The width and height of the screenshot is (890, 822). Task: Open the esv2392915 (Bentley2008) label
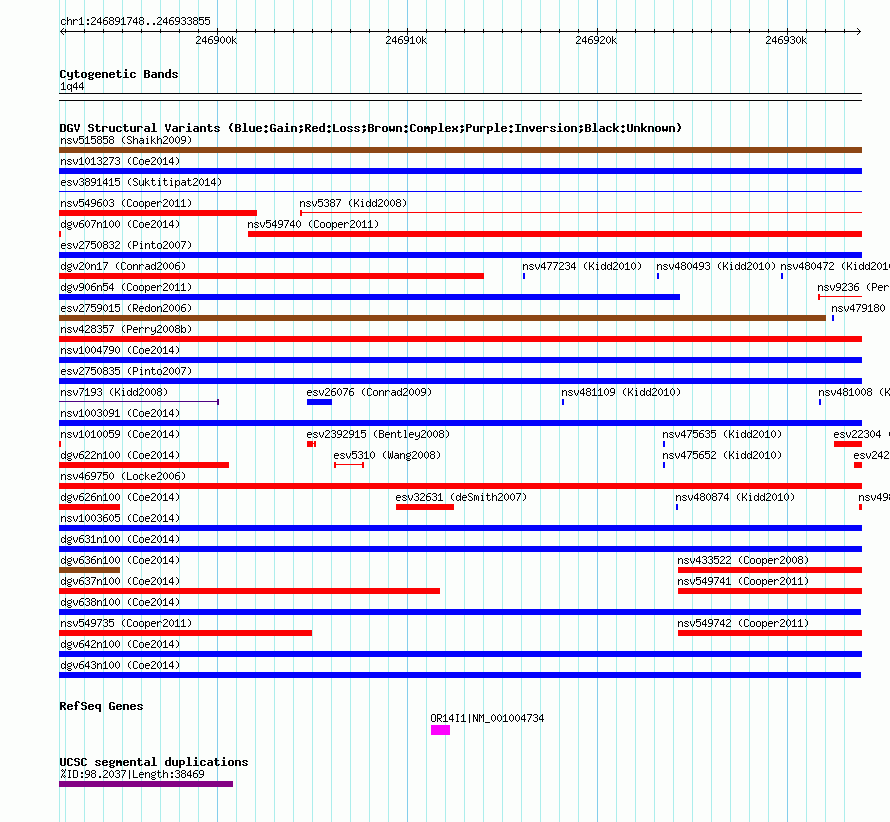coord(378,434)
